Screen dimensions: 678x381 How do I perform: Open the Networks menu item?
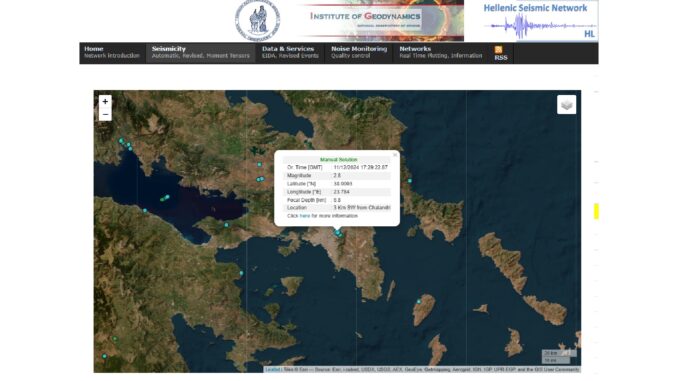(x=441, y=52)
